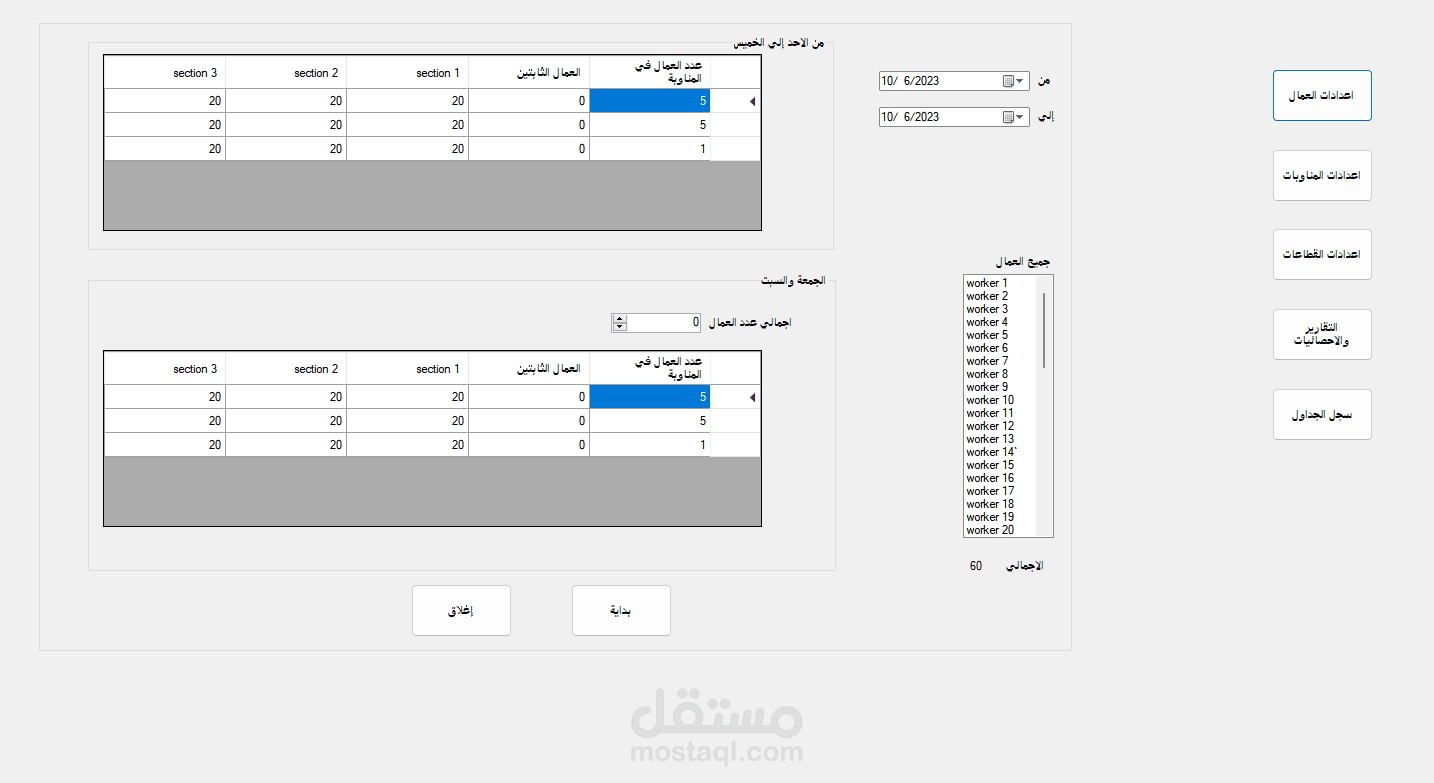The height and width of the screenshot is (783, 1434).
Task: Select worker 2 in the workers list
Action: click(x=987, y=296)
